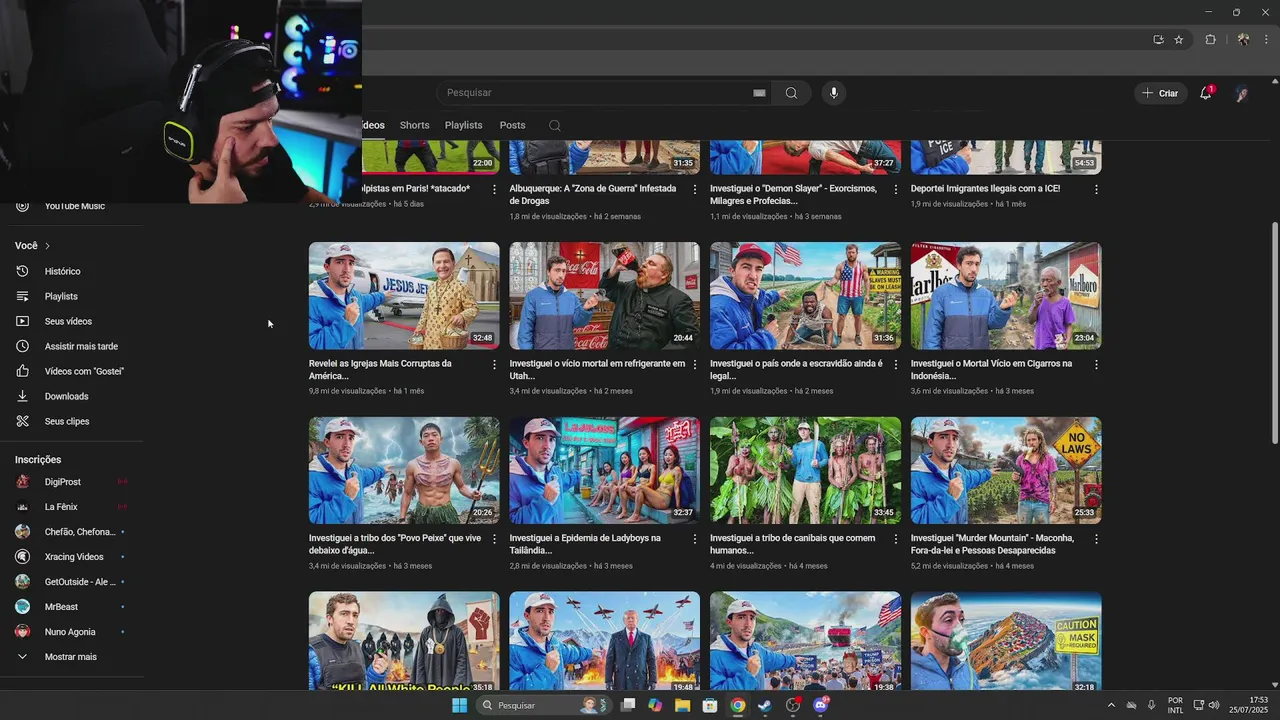This screenshot has height=720, width=1280.
Task: Open title "Albuquerque: A Zona de Guerra"
Action: pyautogui.click(x=593, y=194)
